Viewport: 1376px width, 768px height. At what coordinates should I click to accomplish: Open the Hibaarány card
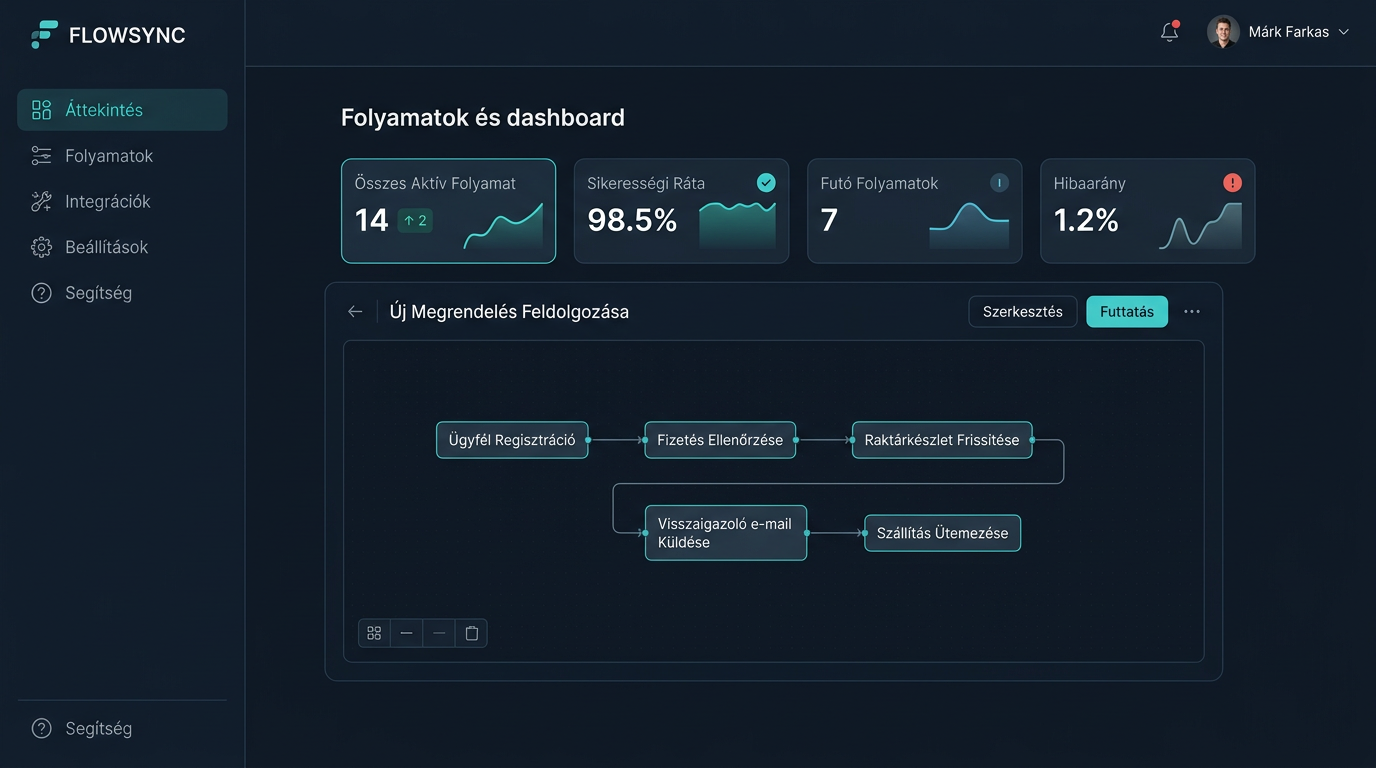coord(1147,211)
